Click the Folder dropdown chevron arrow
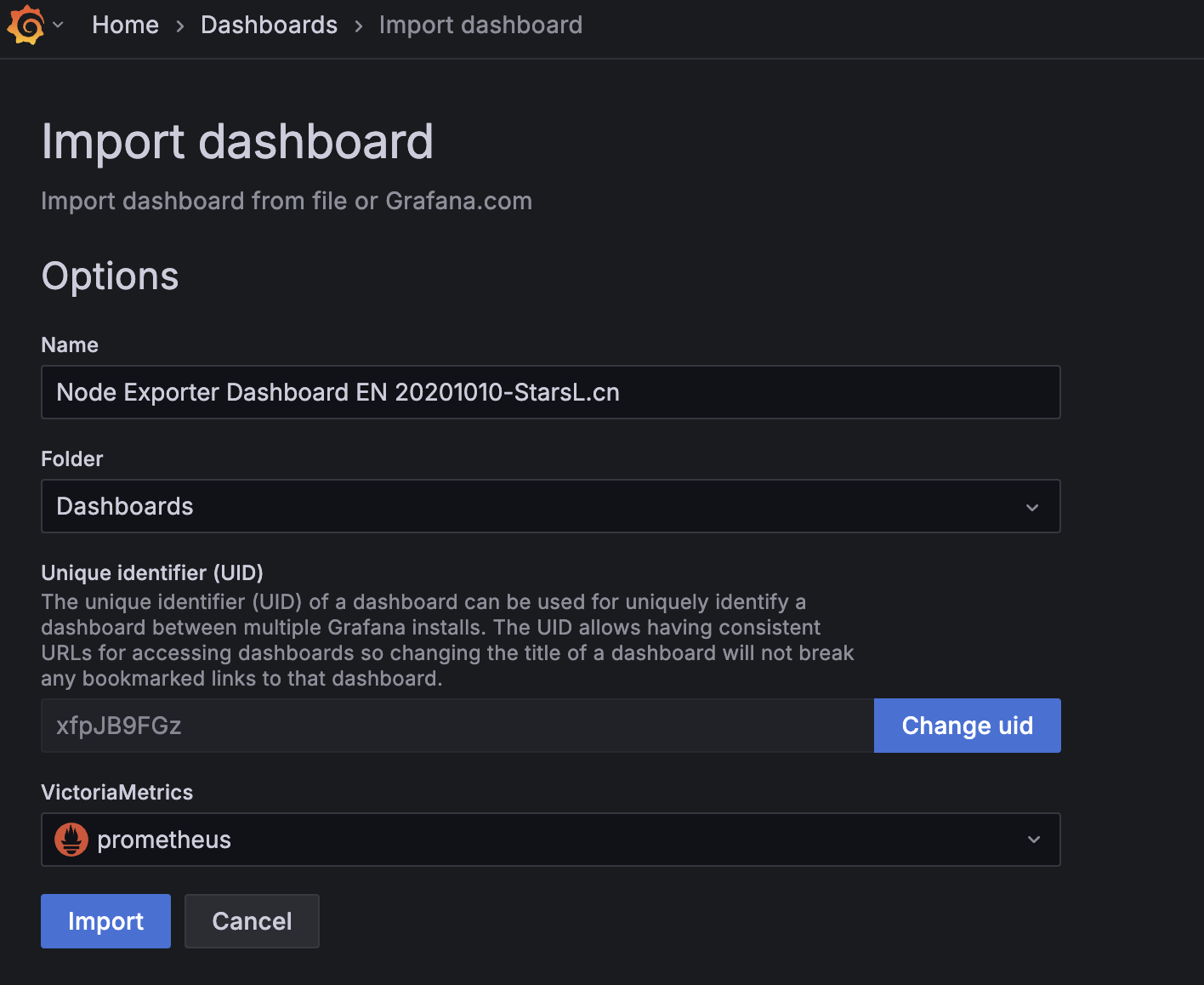This screenshot has height=985, width=1204. click(1032, 507)
